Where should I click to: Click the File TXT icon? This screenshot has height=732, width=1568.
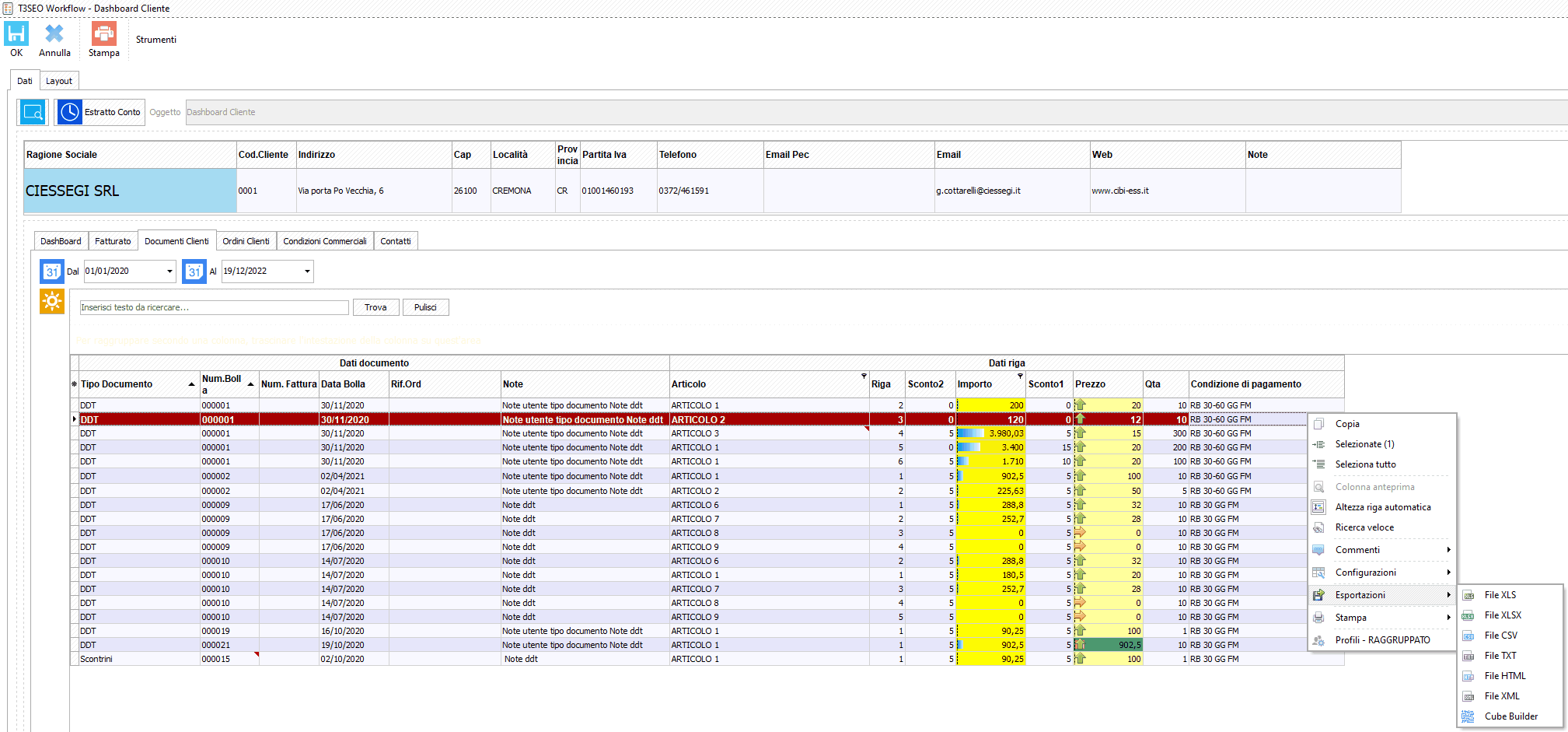point(1468,656)
